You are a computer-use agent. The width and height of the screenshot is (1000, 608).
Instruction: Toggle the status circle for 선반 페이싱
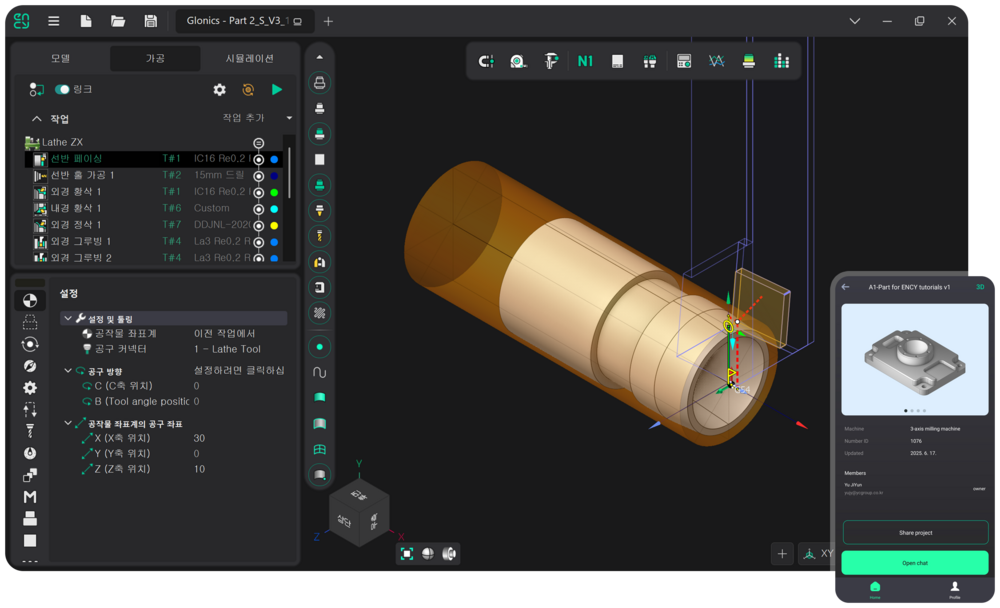tap(259, 159)
